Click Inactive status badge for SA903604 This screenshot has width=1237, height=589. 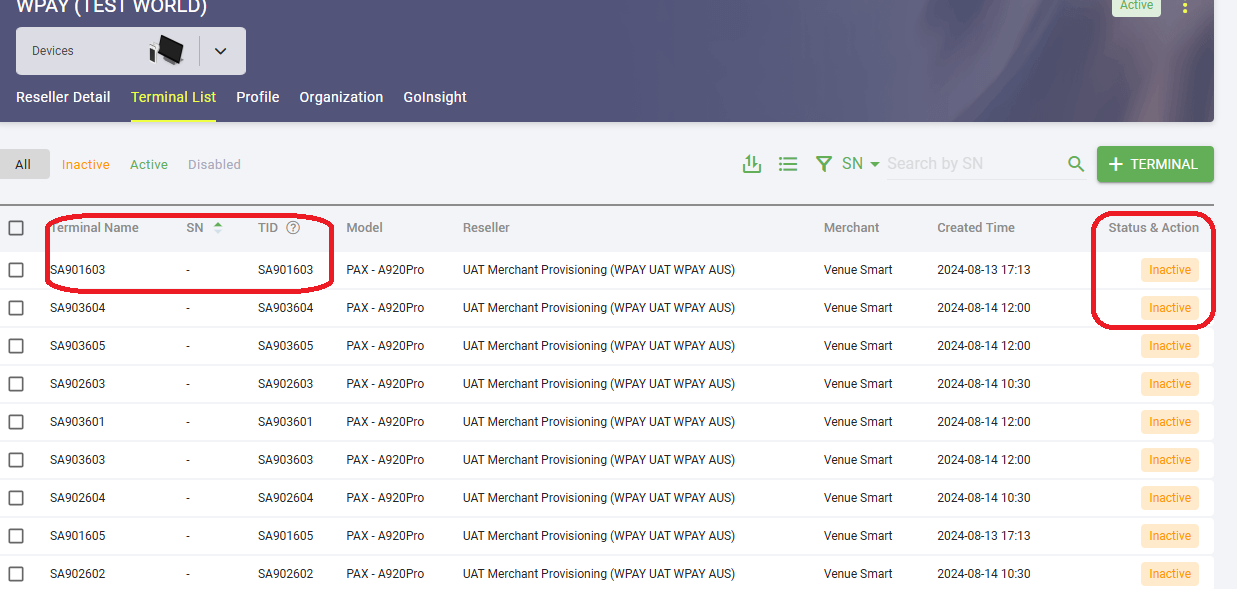click(x=1170, y=308)
